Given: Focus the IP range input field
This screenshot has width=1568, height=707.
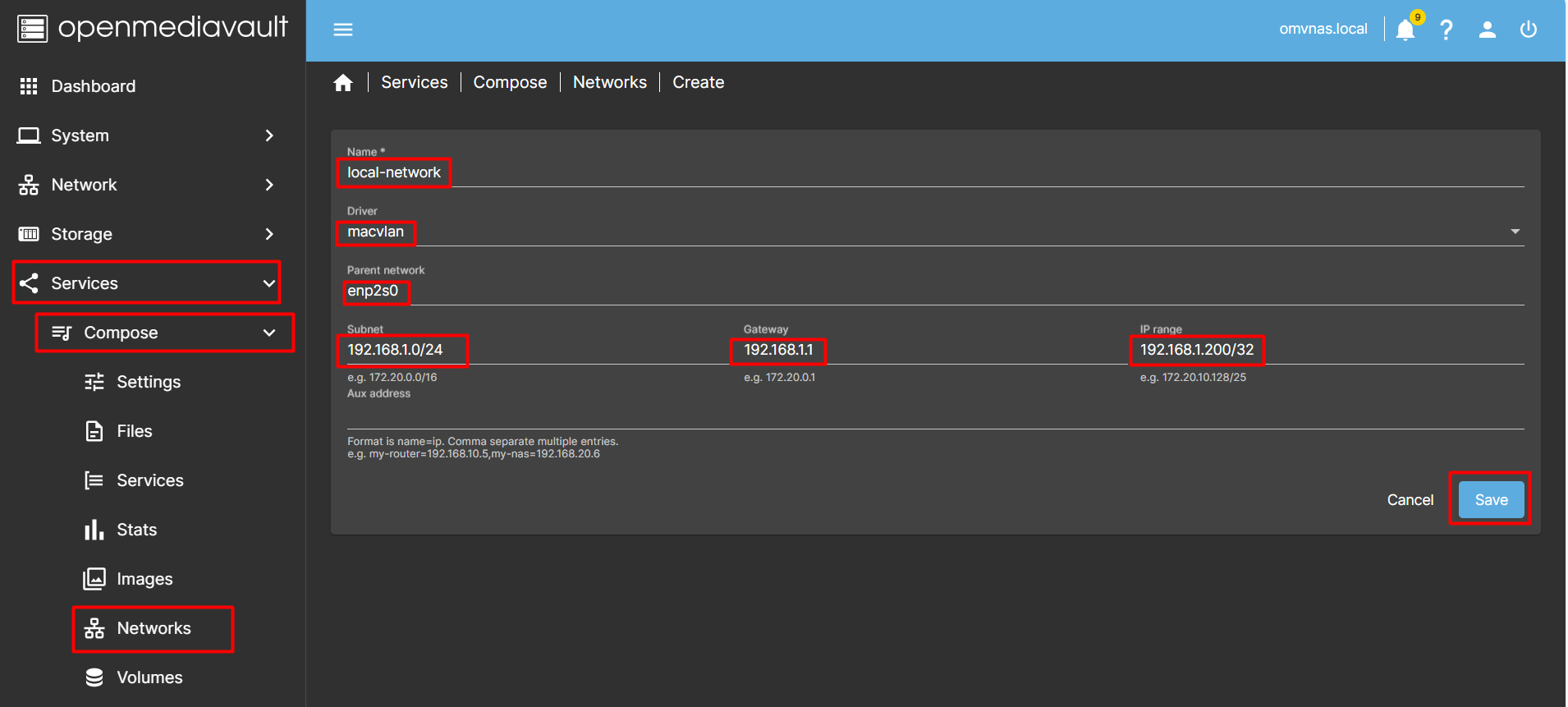Looking at the screenshot, I should 1332,350.
